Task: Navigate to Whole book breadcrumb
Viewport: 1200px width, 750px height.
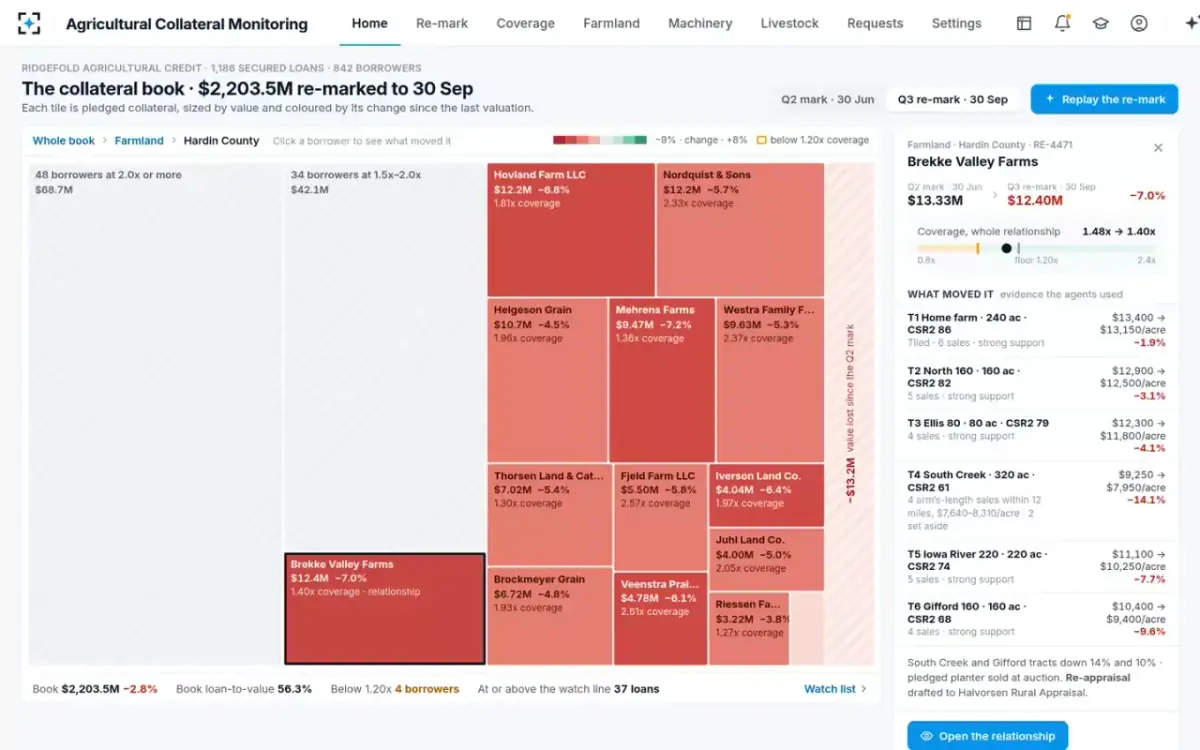Action: pyautogui.click(x=64, y=141)
